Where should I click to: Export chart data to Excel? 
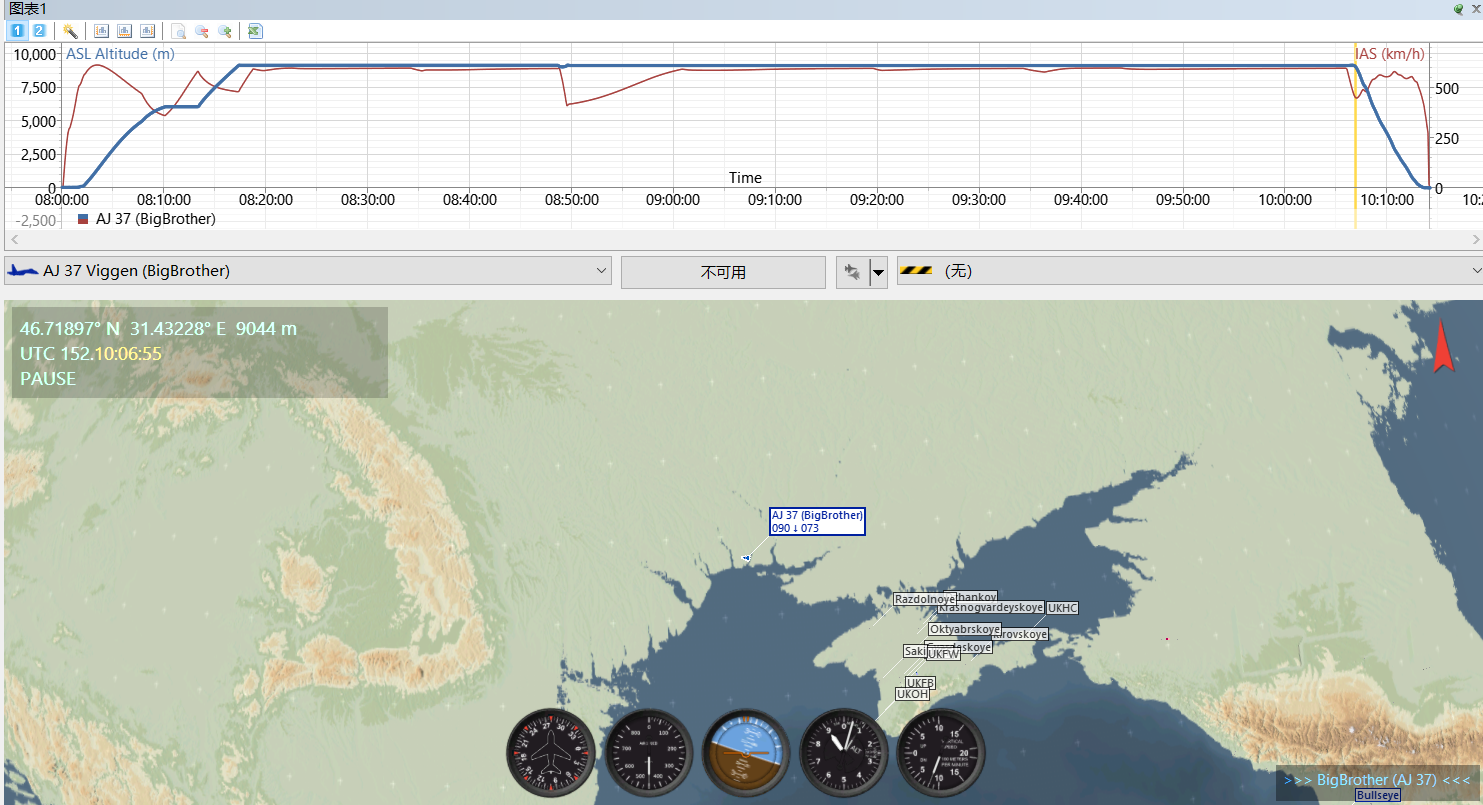click(255, 31)
